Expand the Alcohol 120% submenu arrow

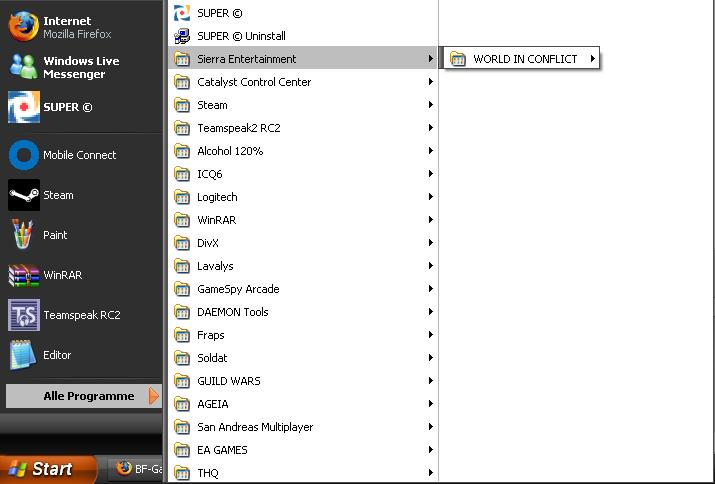pyautogui.click(x=430, y=151)
